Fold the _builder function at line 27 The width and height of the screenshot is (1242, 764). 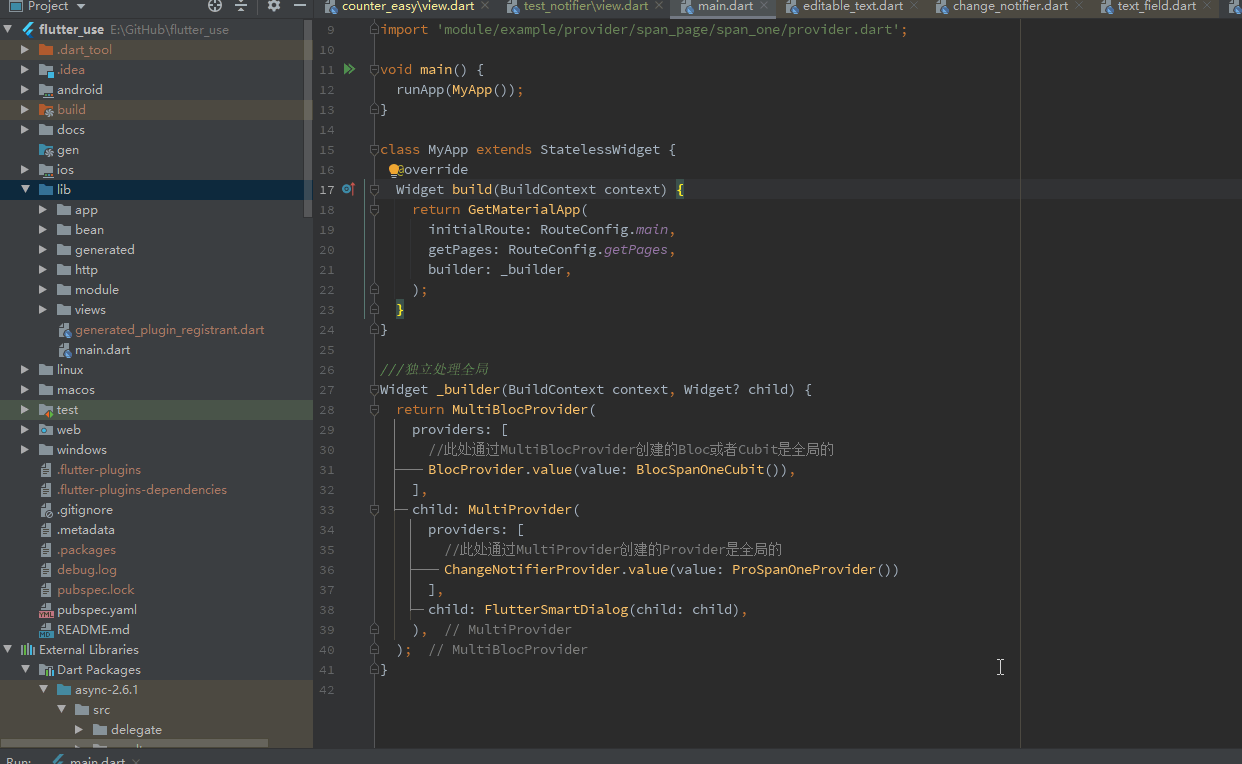tap(374, 389)
